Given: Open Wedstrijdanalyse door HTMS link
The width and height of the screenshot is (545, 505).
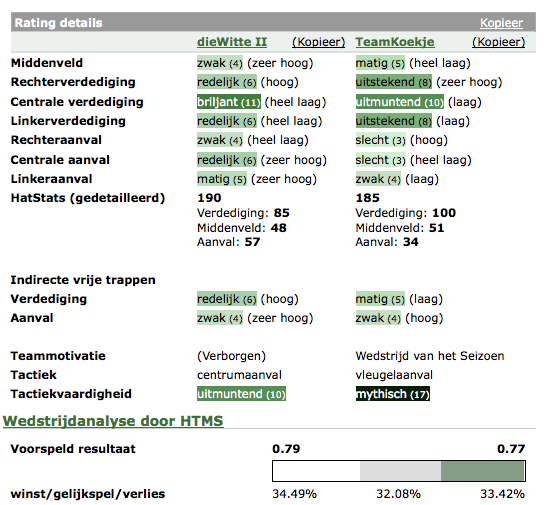Looking at the screenshot, I should click(x=113, y=421).
